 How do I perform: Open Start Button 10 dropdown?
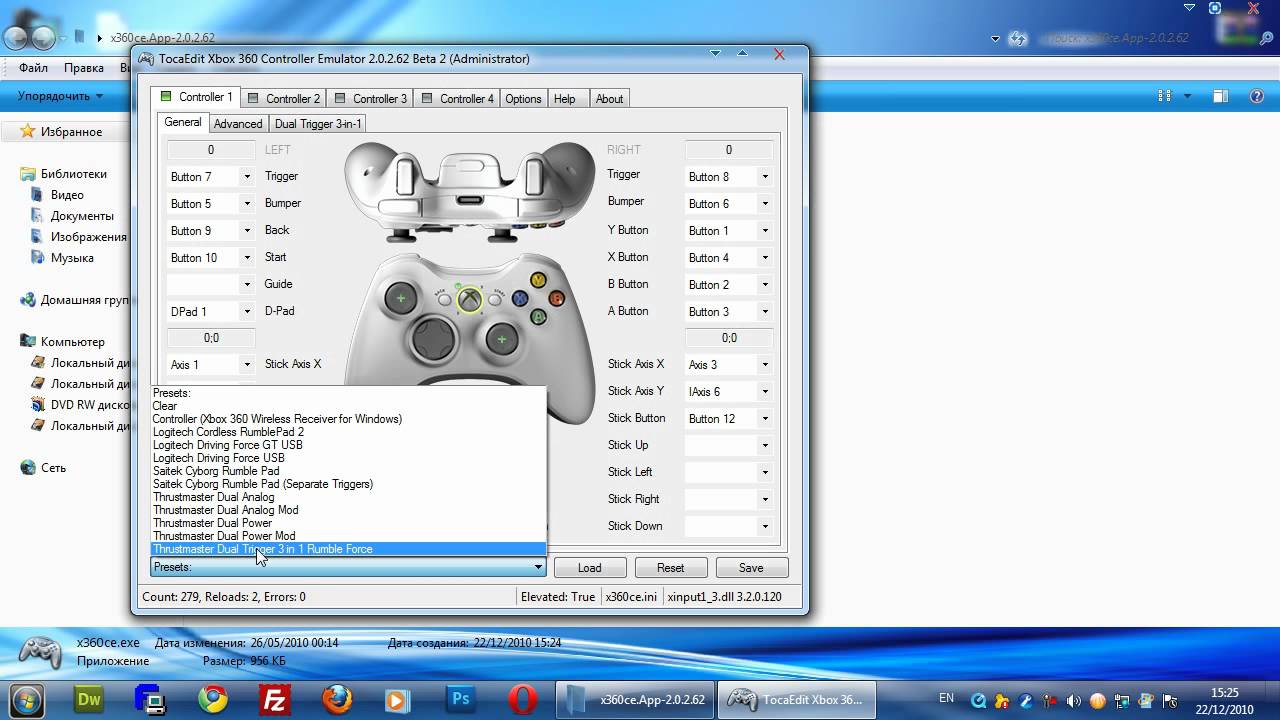(247, 258)
